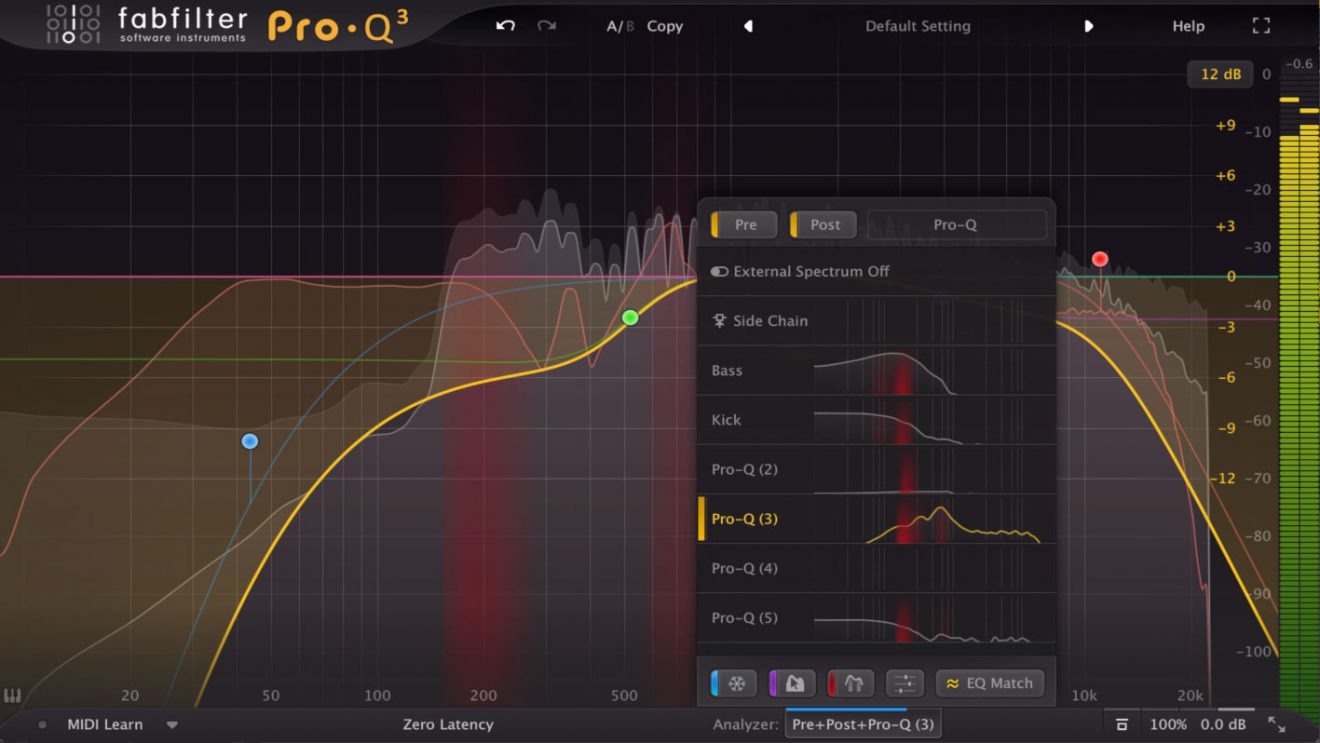Toggle the Pre spectrum analyzer
This screenshot has width=1320, height=743.
pyautogui.click(x=743, y=224)
